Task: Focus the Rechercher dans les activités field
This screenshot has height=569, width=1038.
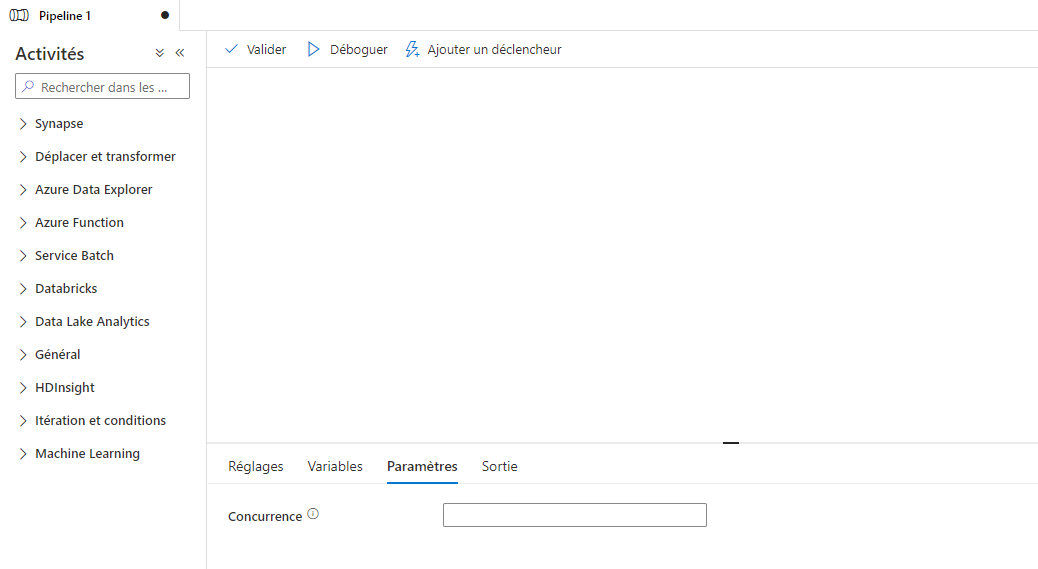Action: click(103, 87)
